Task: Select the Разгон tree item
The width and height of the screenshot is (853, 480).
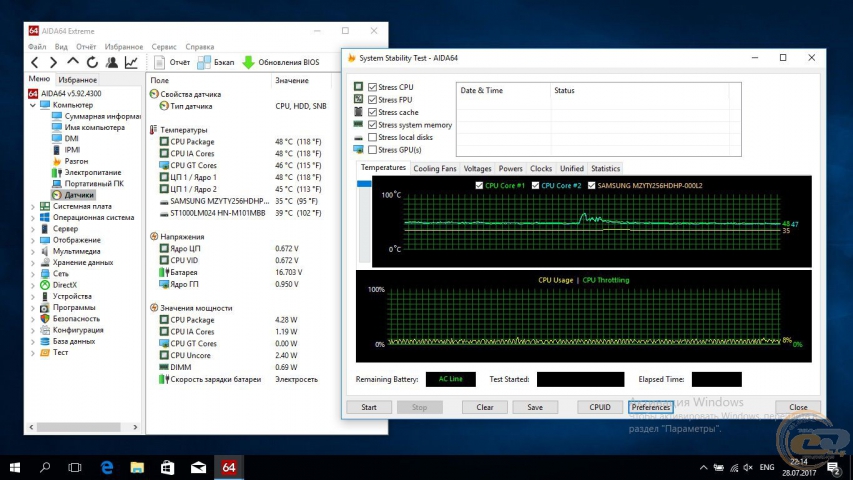Action: click(x=70, y=161)
